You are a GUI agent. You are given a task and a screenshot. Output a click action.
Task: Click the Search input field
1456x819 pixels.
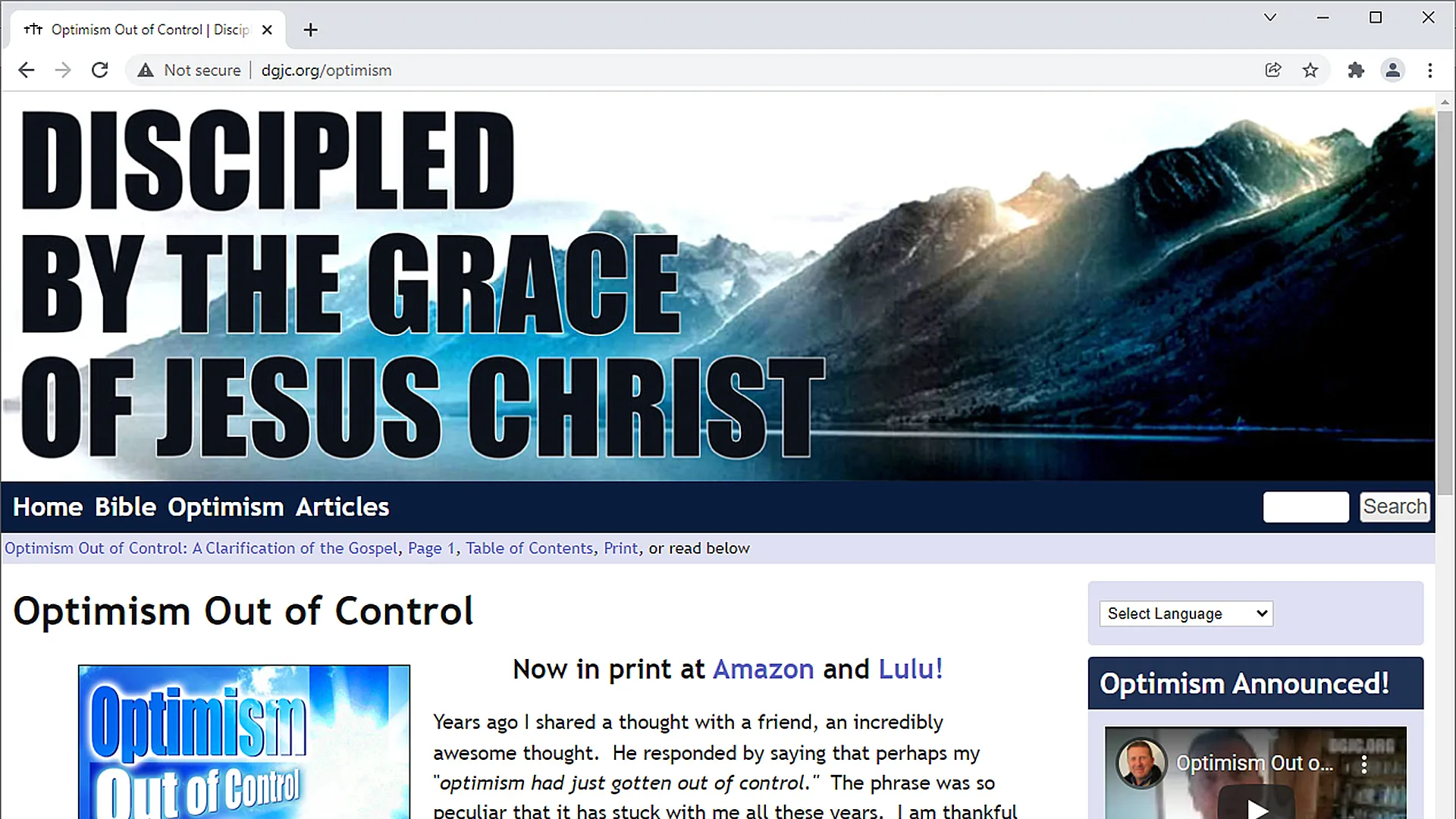1305,507
